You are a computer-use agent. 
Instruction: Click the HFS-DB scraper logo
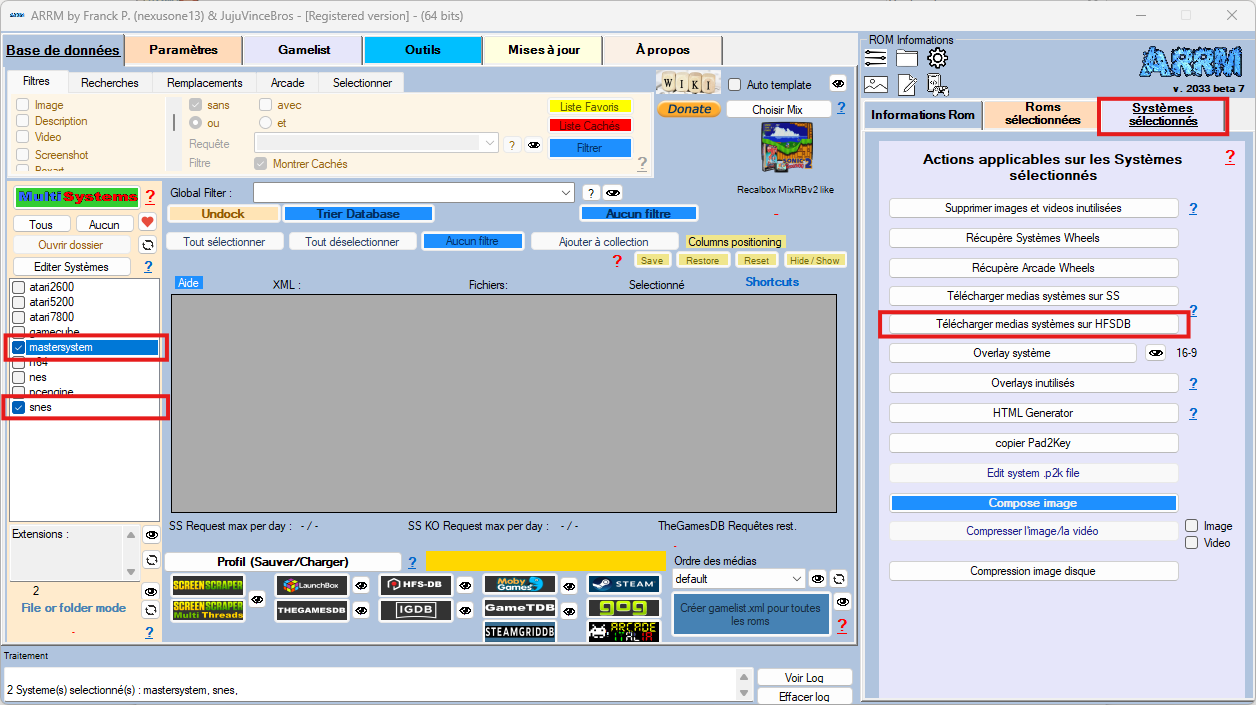pos(417,585)
